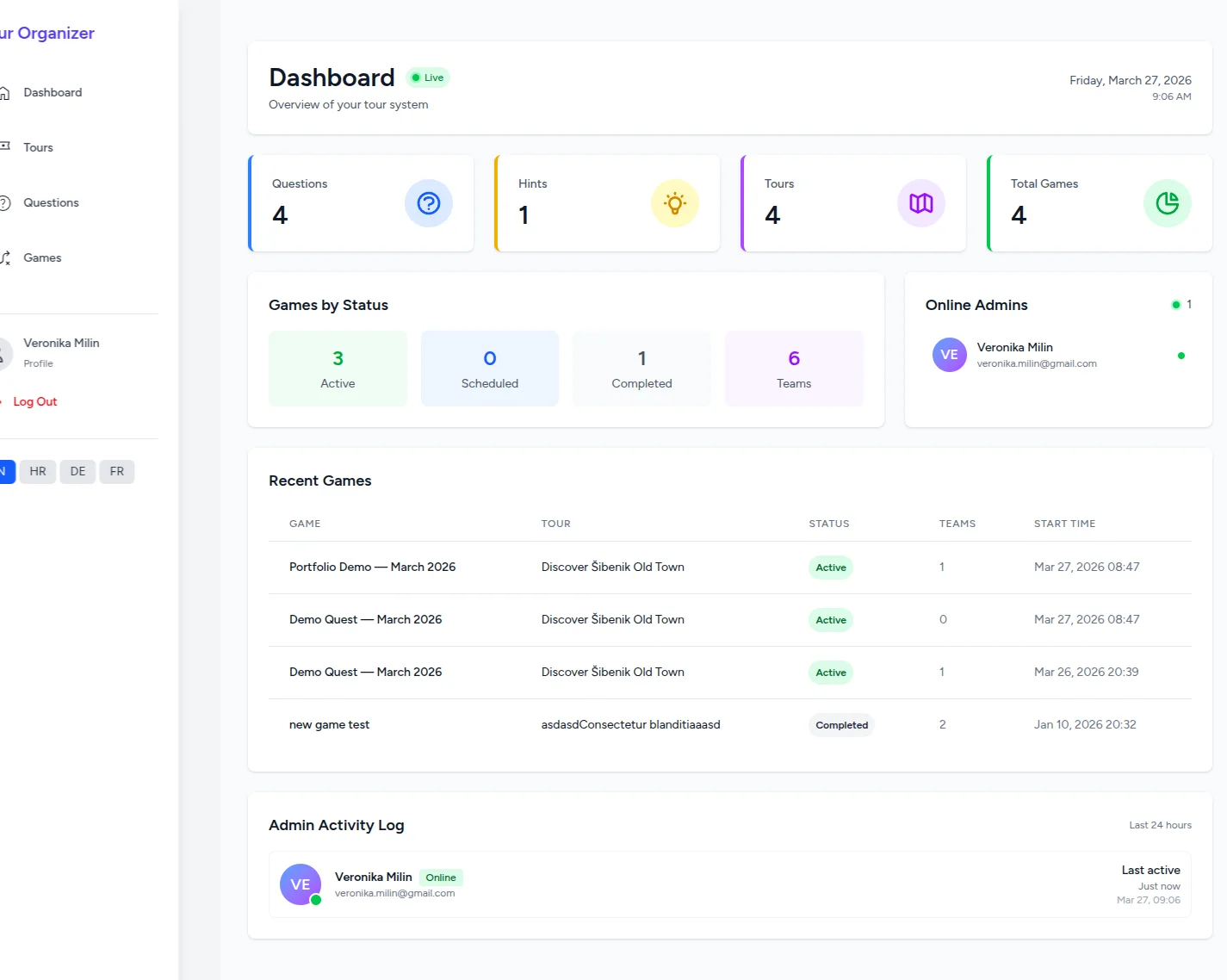Click the Active games status tile
The image size is (1227, 980).
338,369
